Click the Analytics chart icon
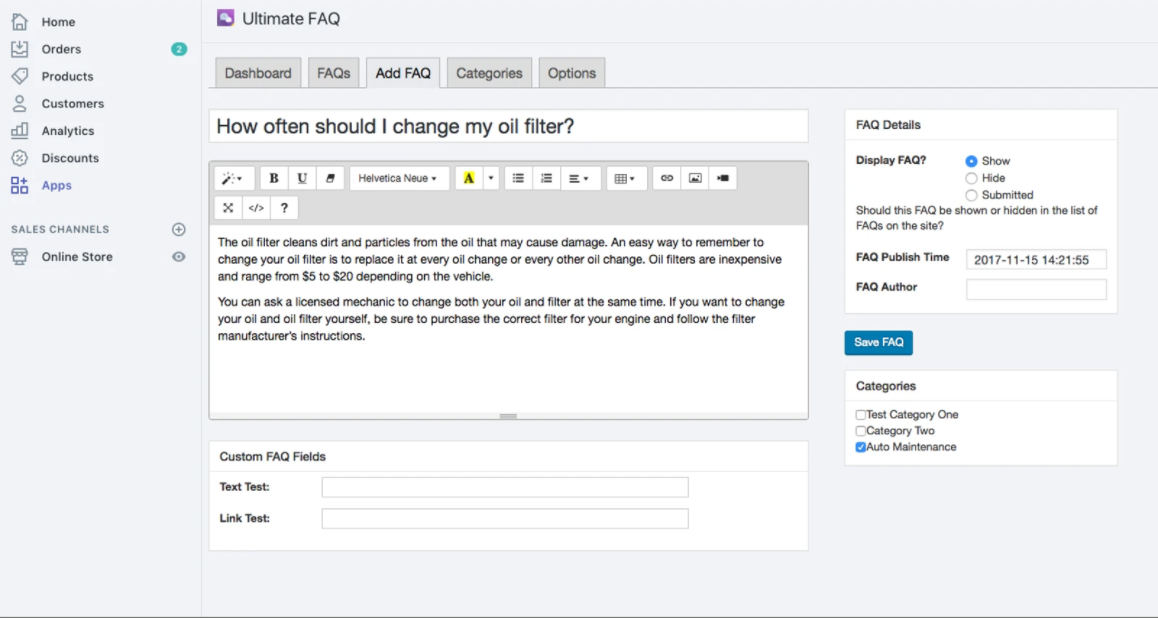This screenshot has height=618, width=1158. [19, 131]
